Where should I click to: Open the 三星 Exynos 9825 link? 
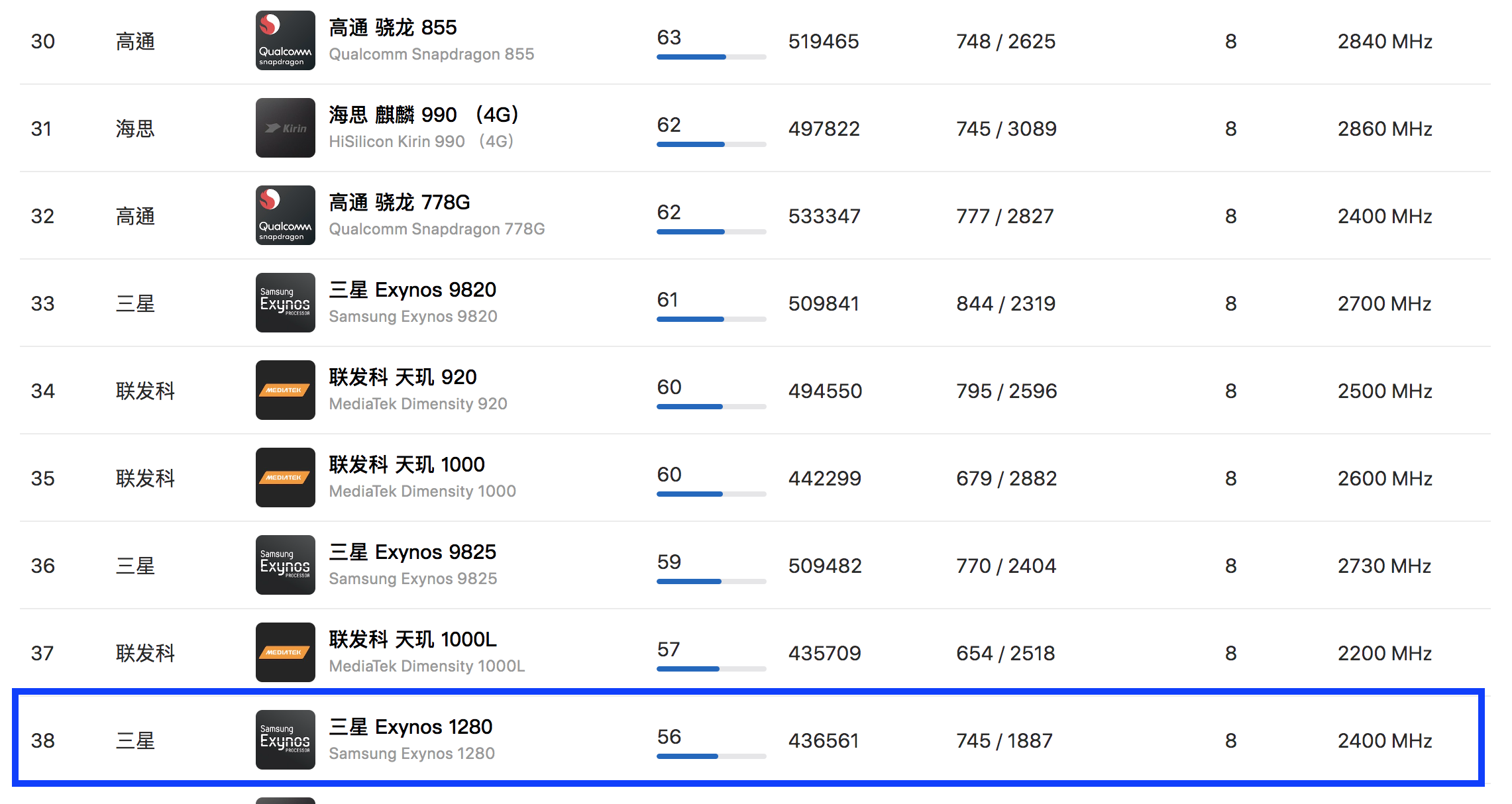pyautogui.click(x=413, y=552)
